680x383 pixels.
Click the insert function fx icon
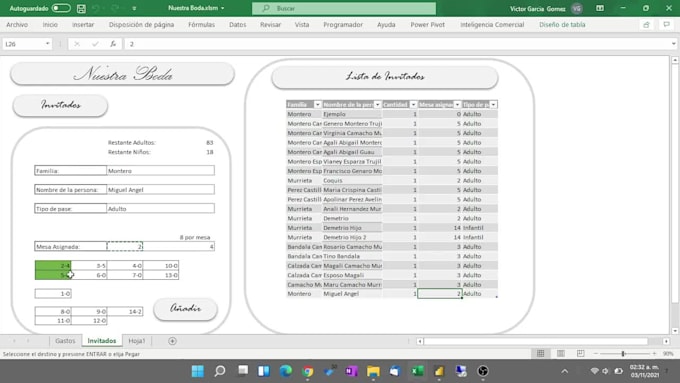coord(113,44)
